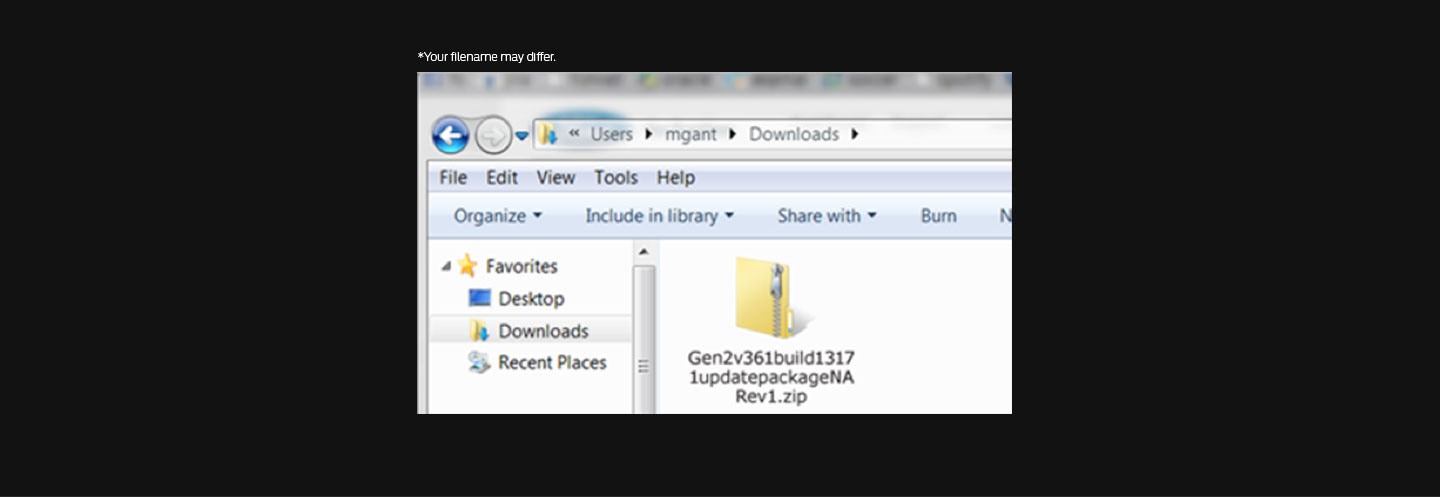Screen dimensions: 1440x497
Task: Select Desktop in the Favorites list
Action: (x=530, y=299)
